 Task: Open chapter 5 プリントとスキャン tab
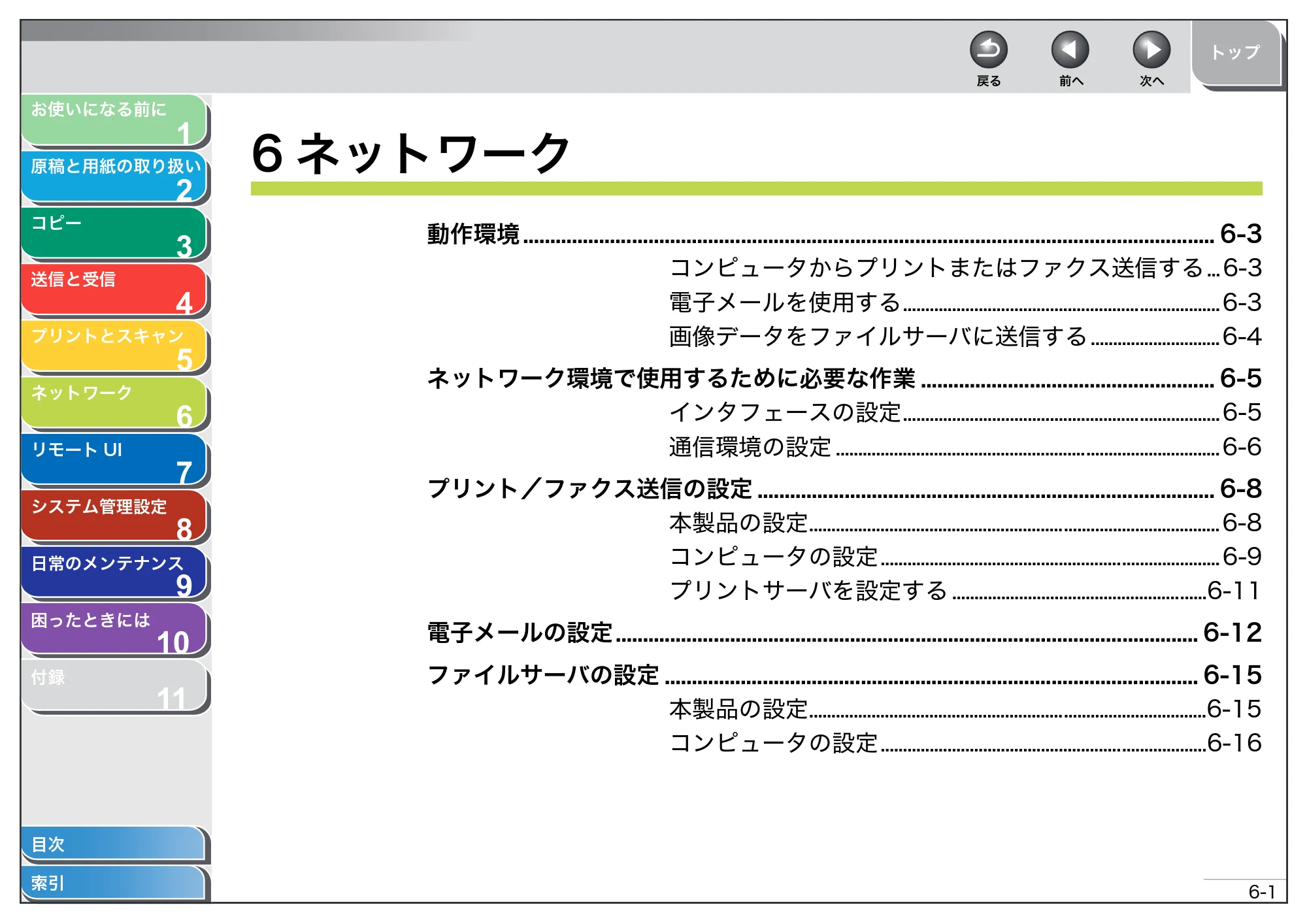point(114,346)
